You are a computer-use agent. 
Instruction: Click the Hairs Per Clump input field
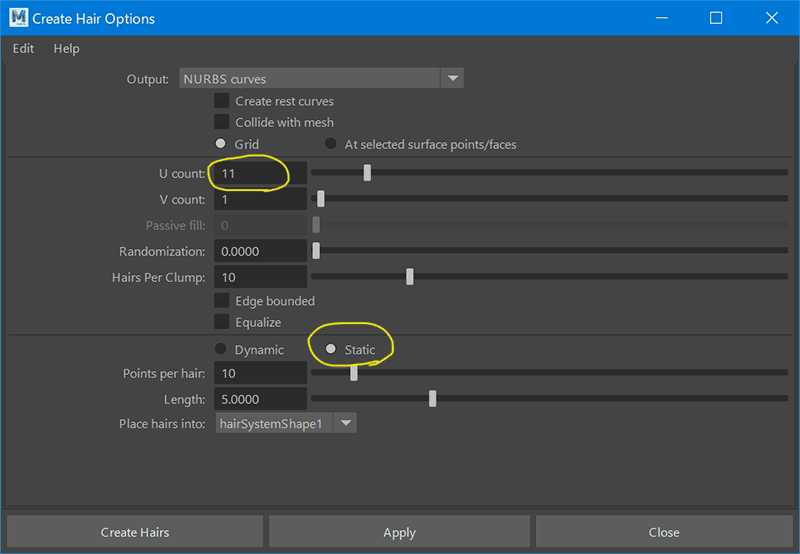[260, 278]
